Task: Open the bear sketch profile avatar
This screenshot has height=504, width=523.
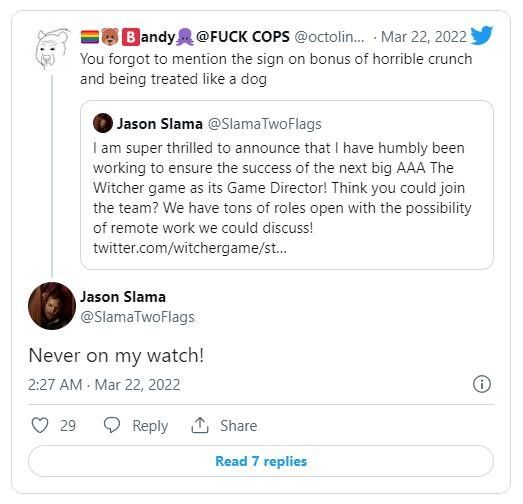Action: (52, 49)
